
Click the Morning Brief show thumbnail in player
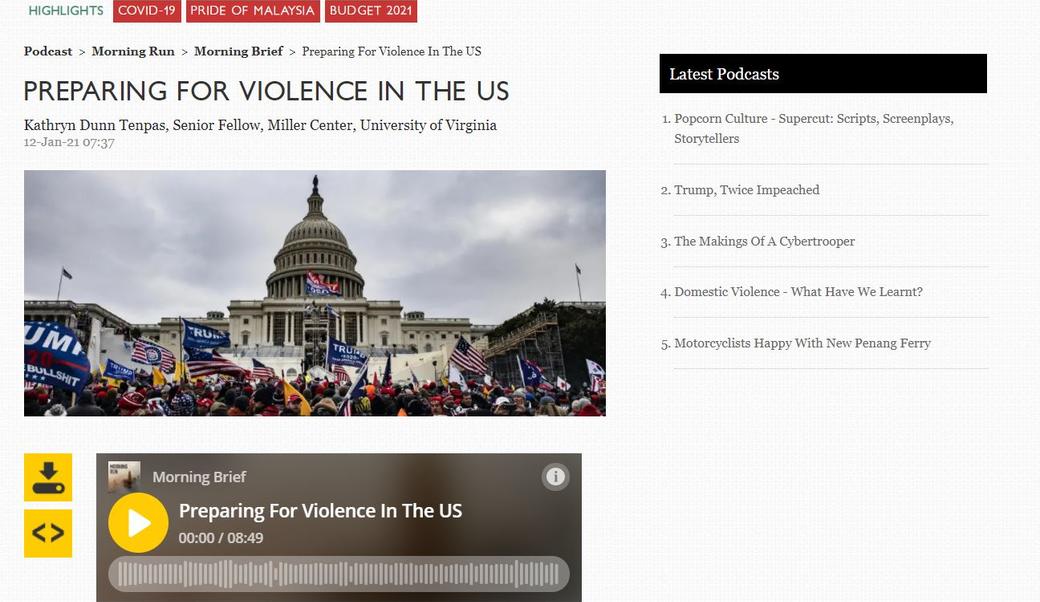point(125,477)
